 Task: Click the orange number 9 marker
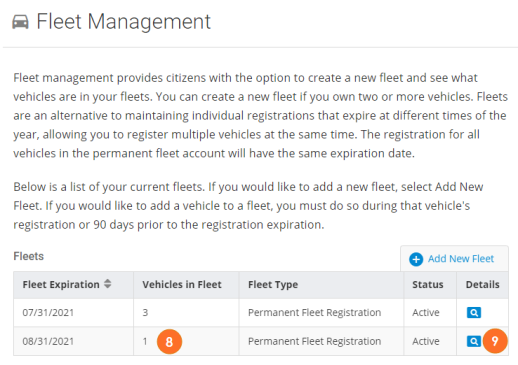click(495, 341)
